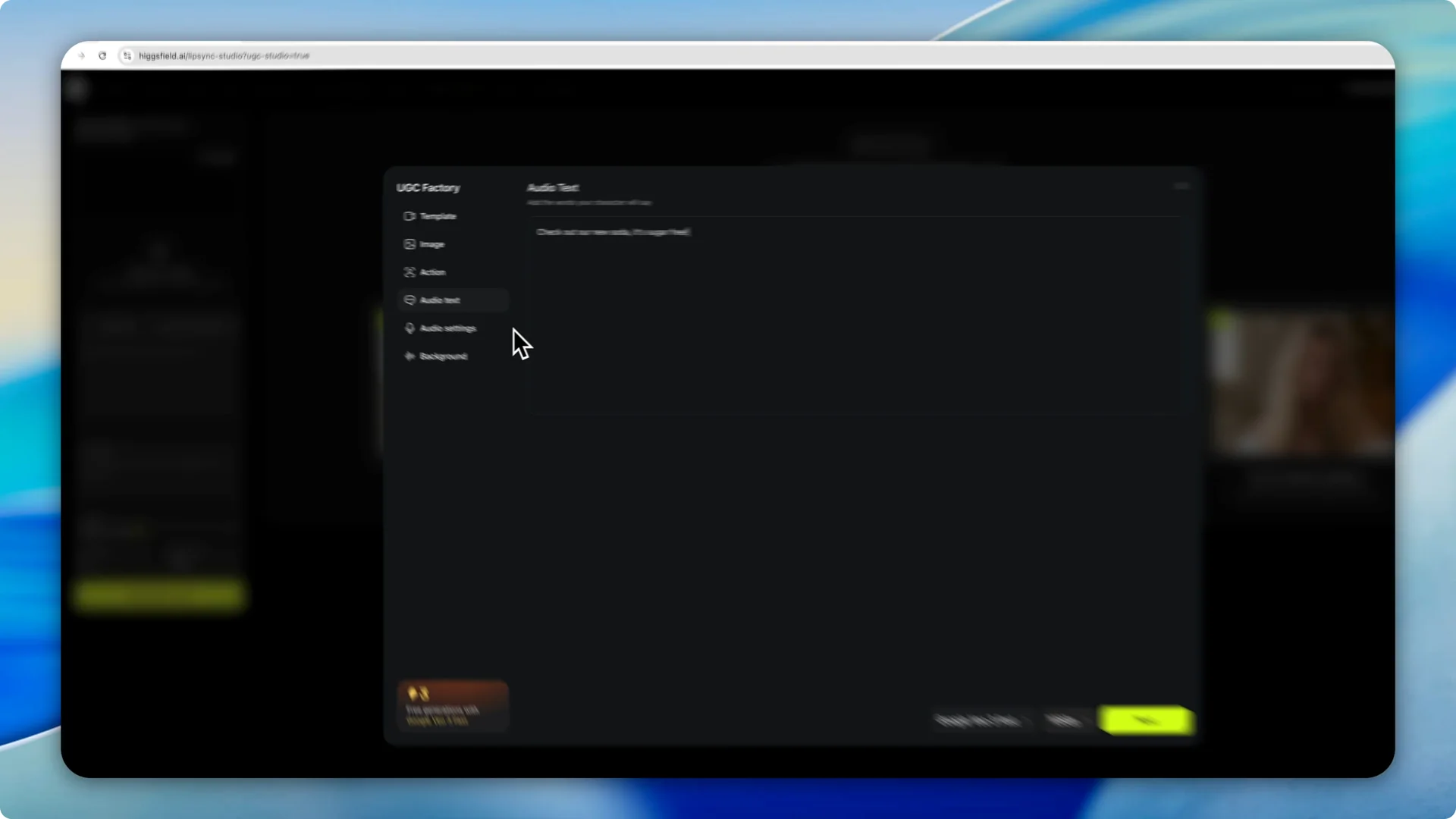Select the Image picture icon
Image resolution: width=1456 pixels, height=819 pixels.
409,244
